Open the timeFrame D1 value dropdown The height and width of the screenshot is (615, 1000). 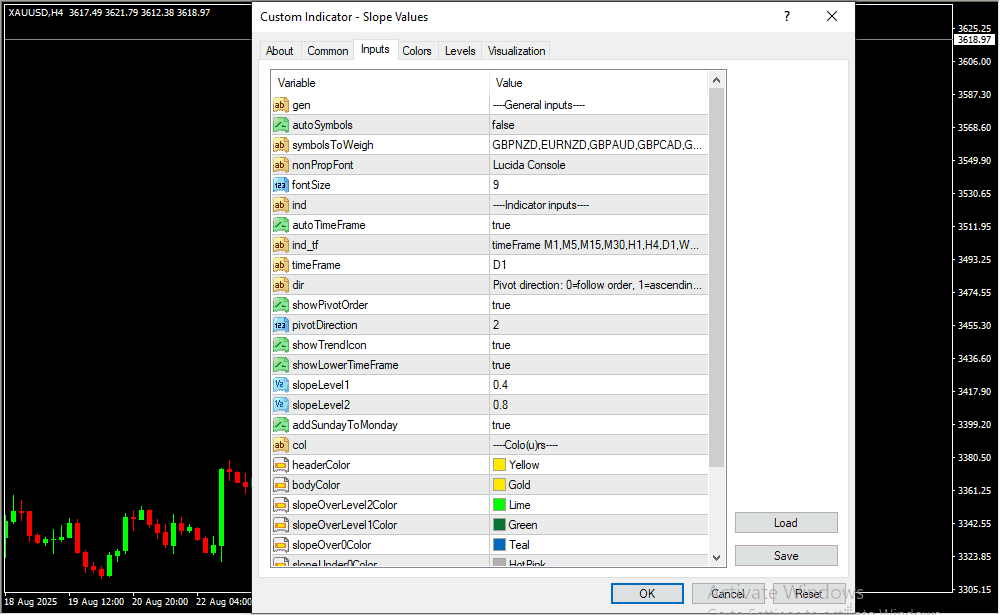[x=597, y=265]
